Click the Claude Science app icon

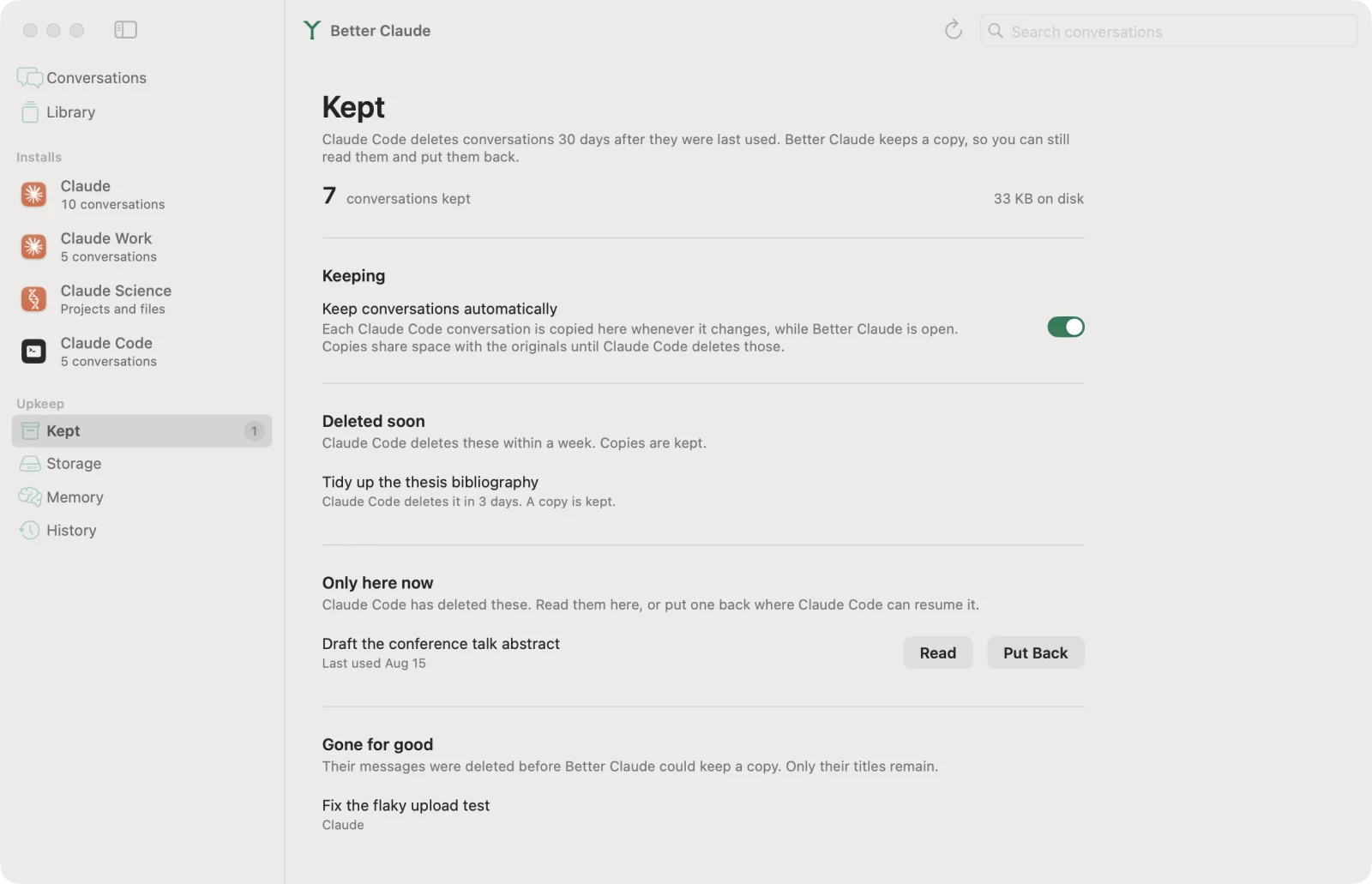(x=33, y=299)
